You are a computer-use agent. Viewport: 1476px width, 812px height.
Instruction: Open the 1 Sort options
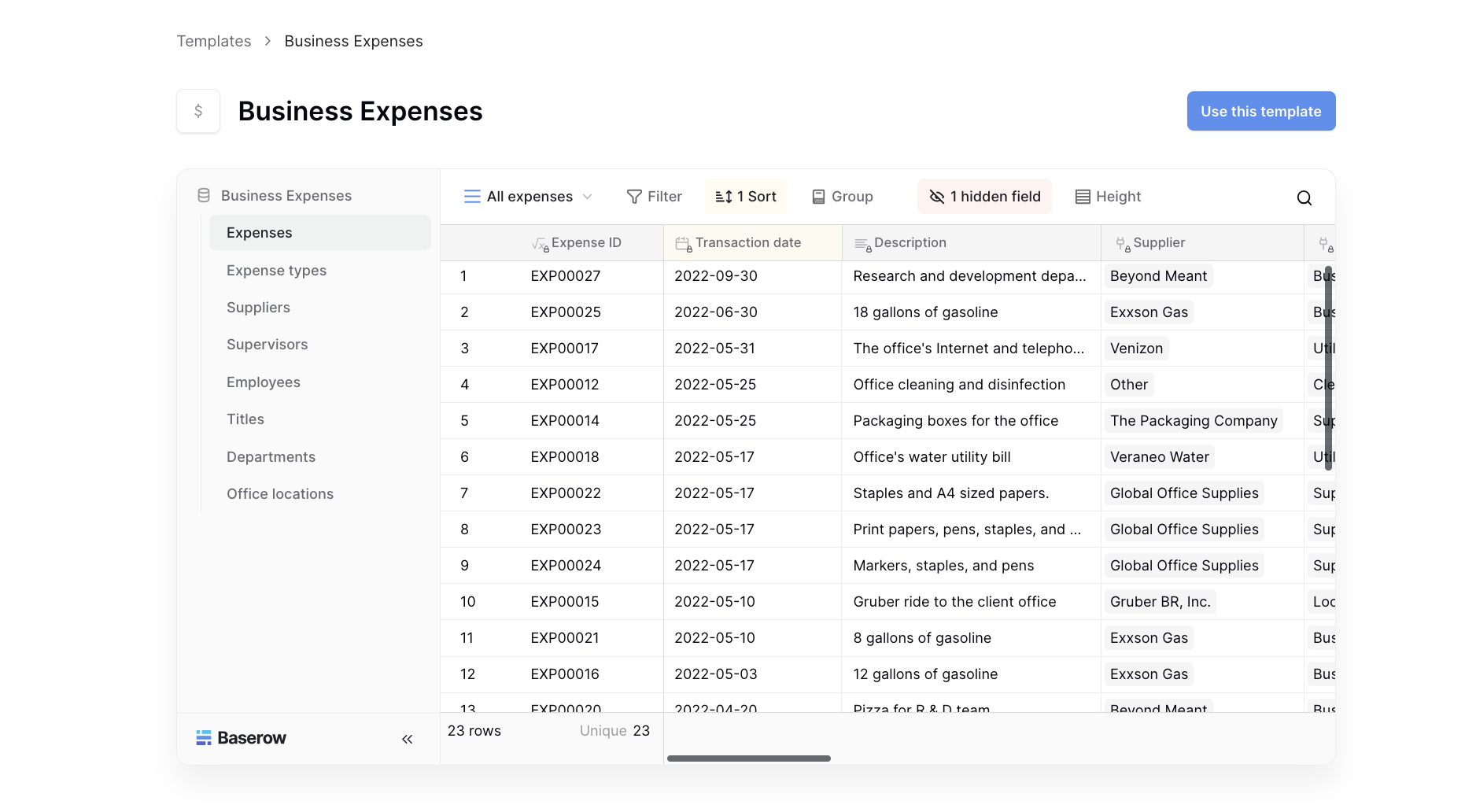(x=746, y=197)
